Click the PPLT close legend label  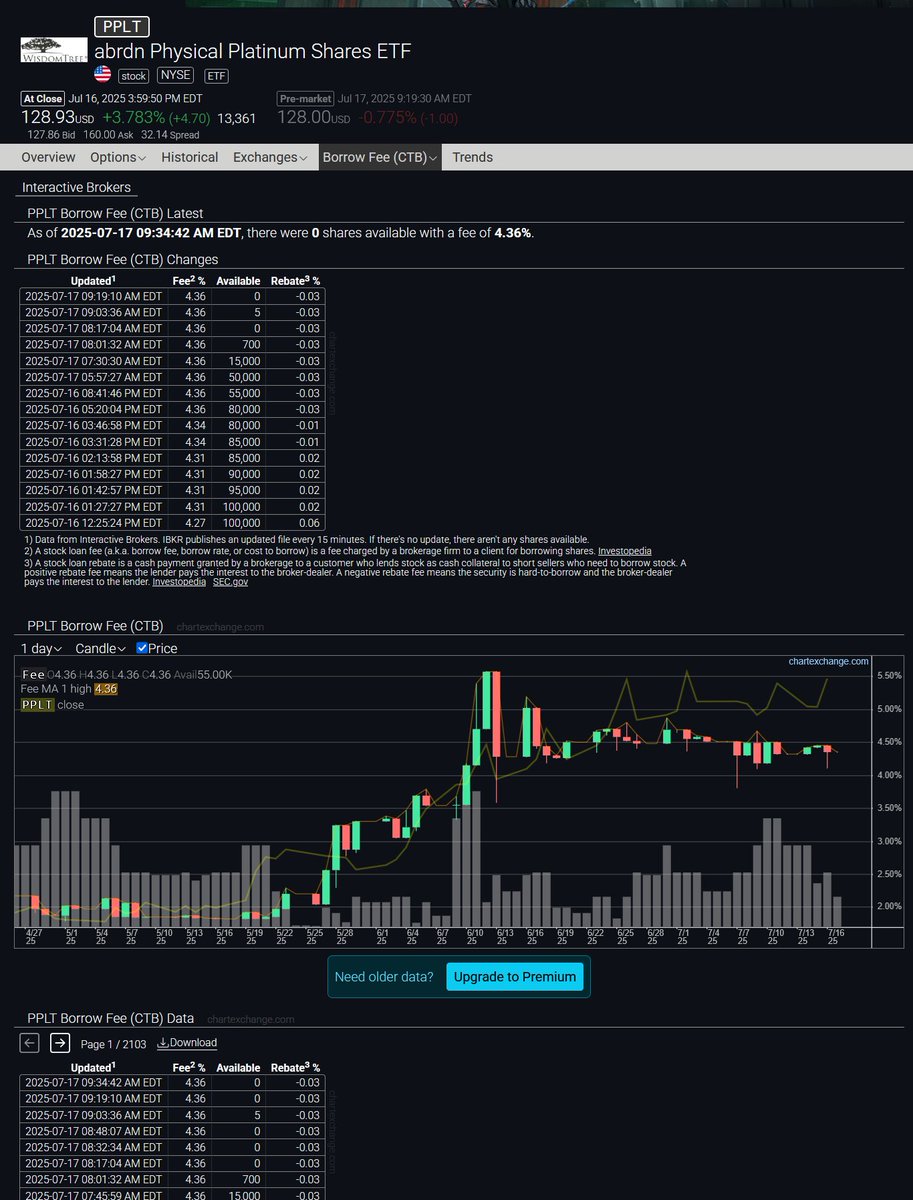point(53,705)
